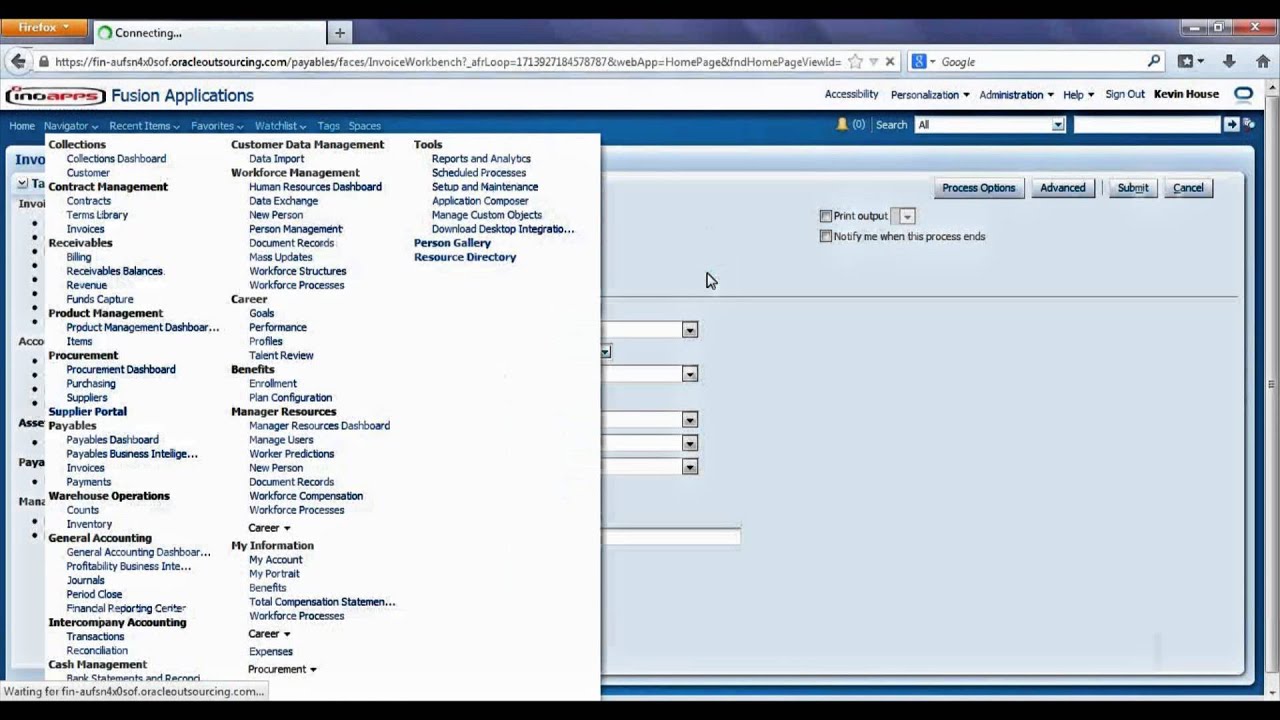Open the Help dropdown menu

coord(1078,95)
